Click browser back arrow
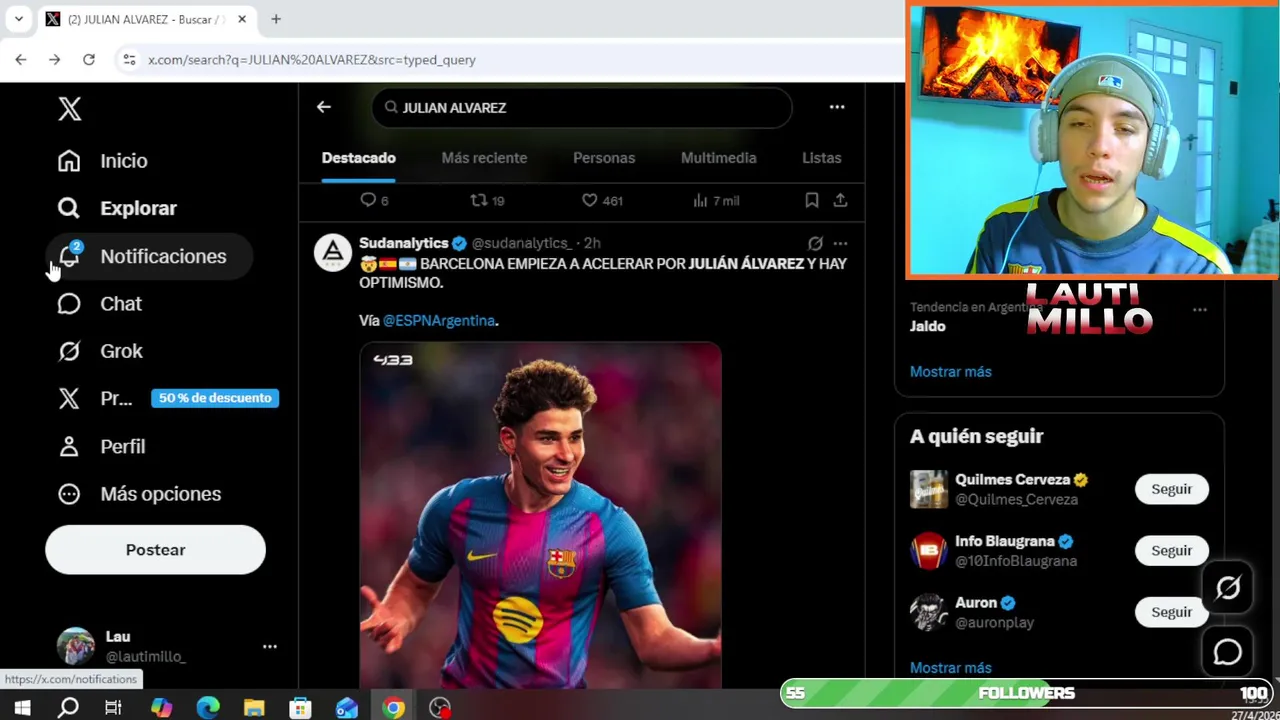The image size is (1280, 720). click(x=21, y=60)
